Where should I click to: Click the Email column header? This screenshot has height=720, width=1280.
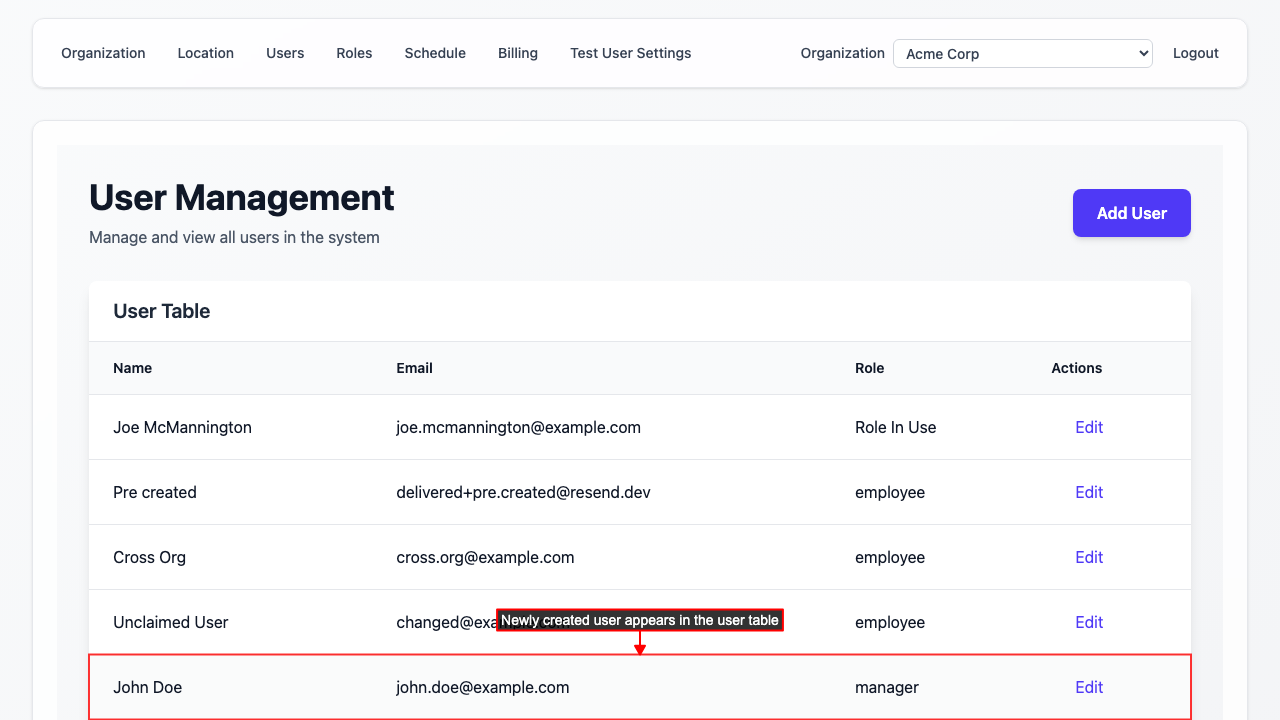[x=414, y=368]
